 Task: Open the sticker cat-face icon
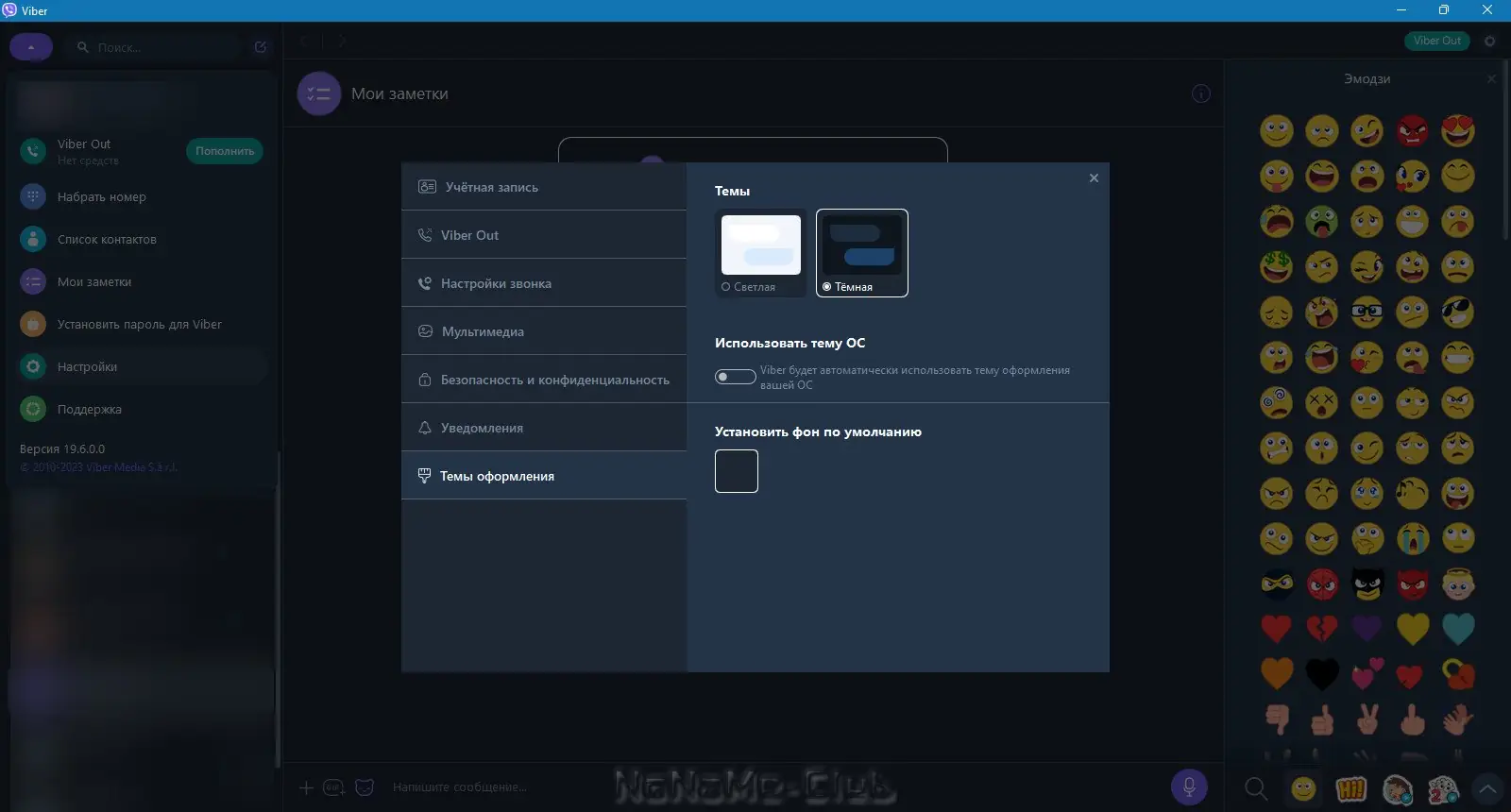pyautogui.click(x=365, y=787)
